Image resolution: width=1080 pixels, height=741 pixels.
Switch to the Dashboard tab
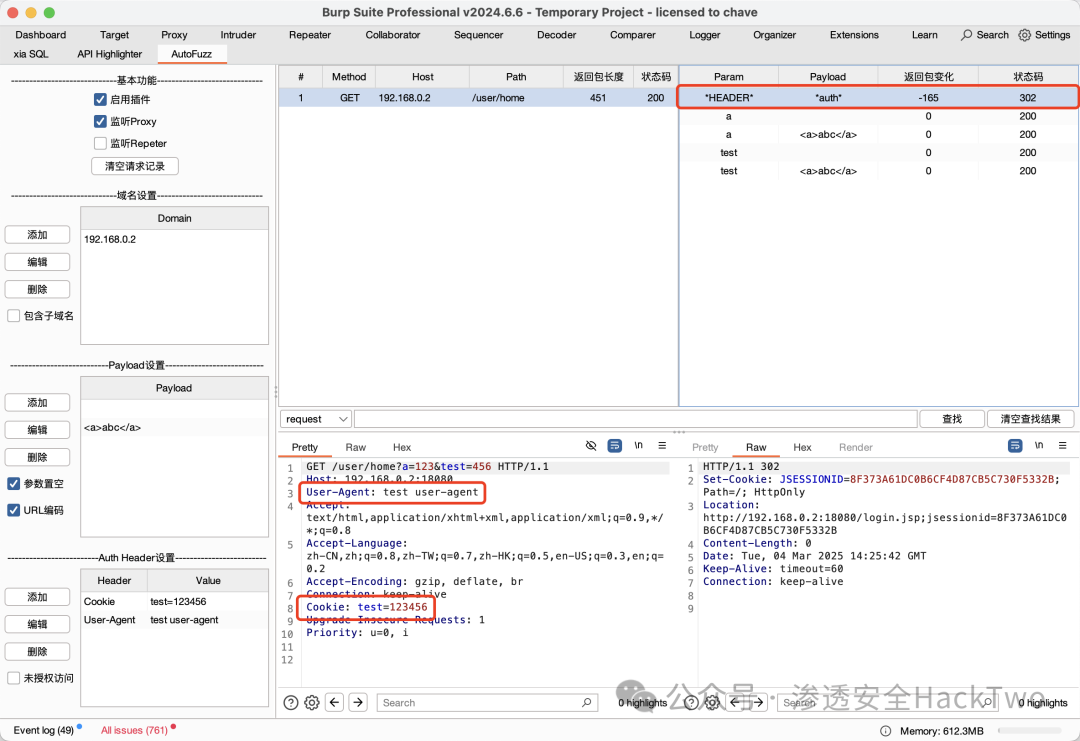pyautogui.click(x=41, y=35)
